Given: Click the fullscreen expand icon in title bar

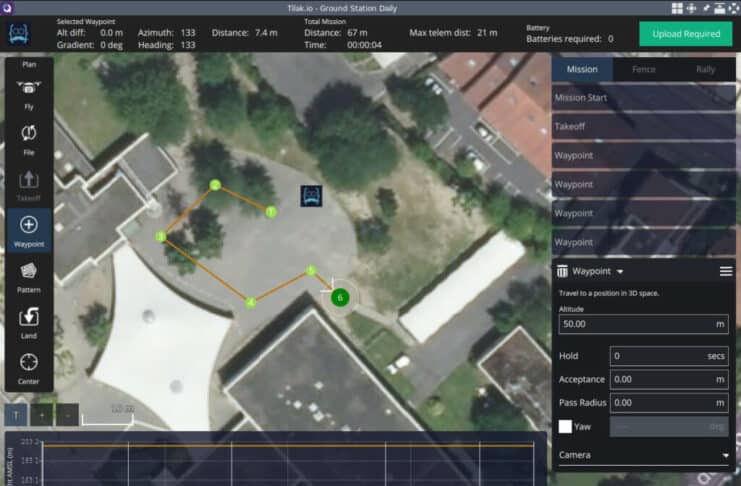Looking at the screenshot, I should 733,8.
